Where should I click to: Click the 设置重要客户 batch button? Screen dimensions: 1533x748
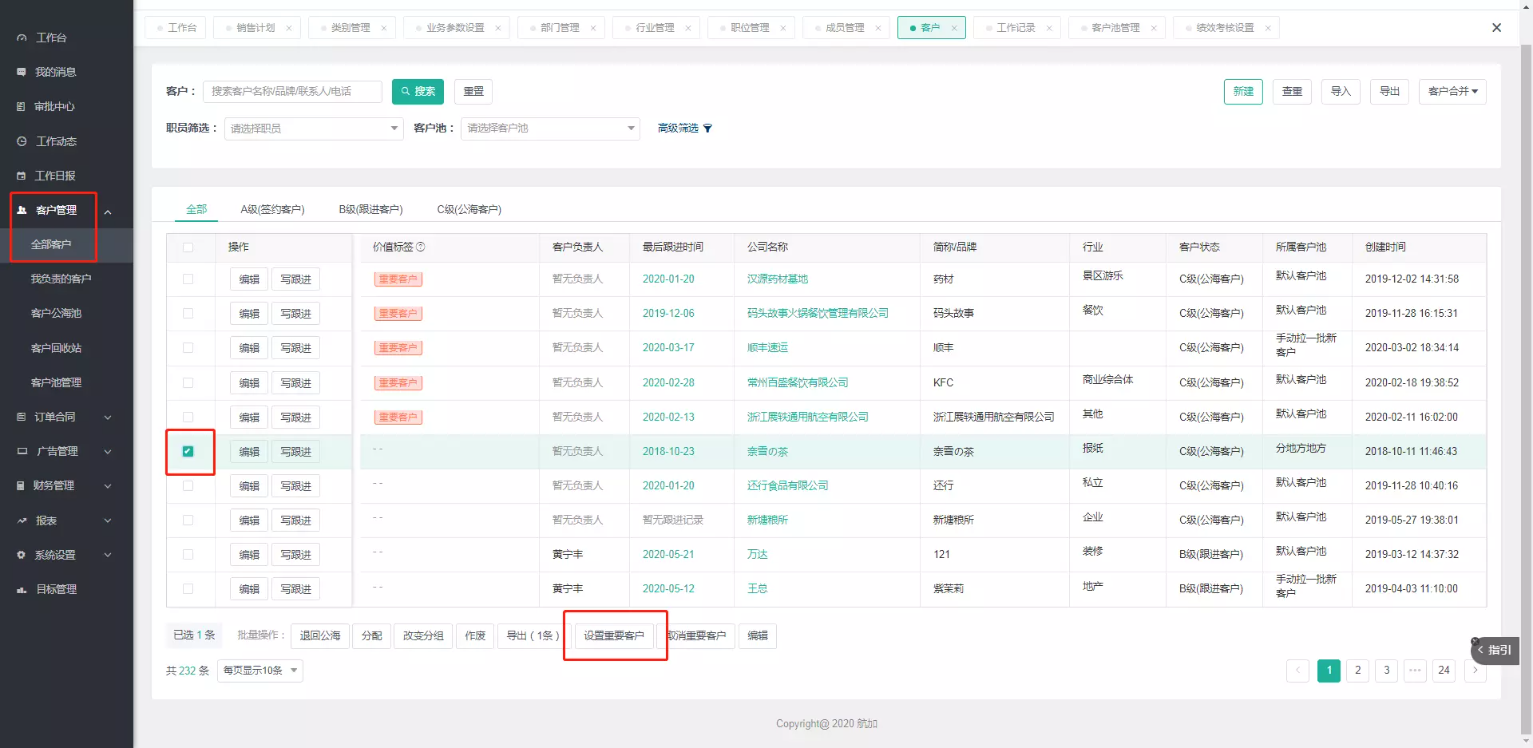615,636
